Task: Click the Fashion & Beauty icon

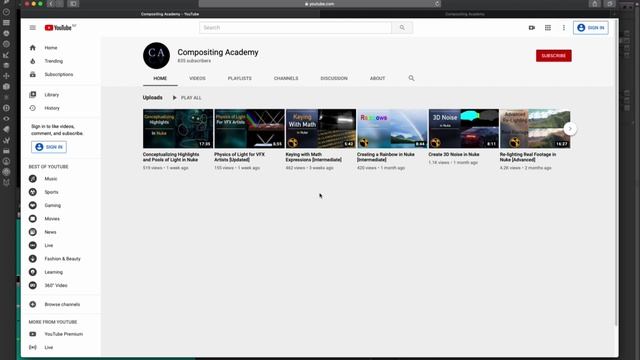Action: click(x=33, y=259)
